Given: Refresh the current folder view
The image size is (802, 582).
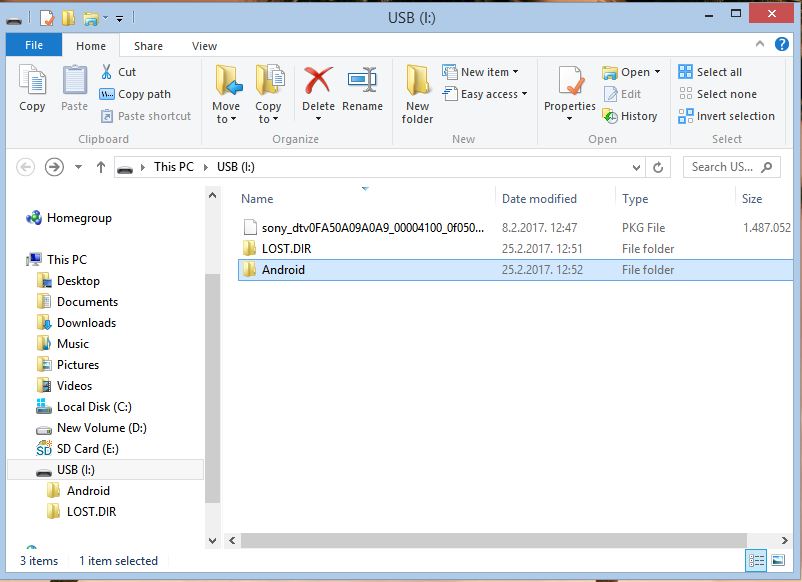Looking at the screenshot, I should pos(657,167).
